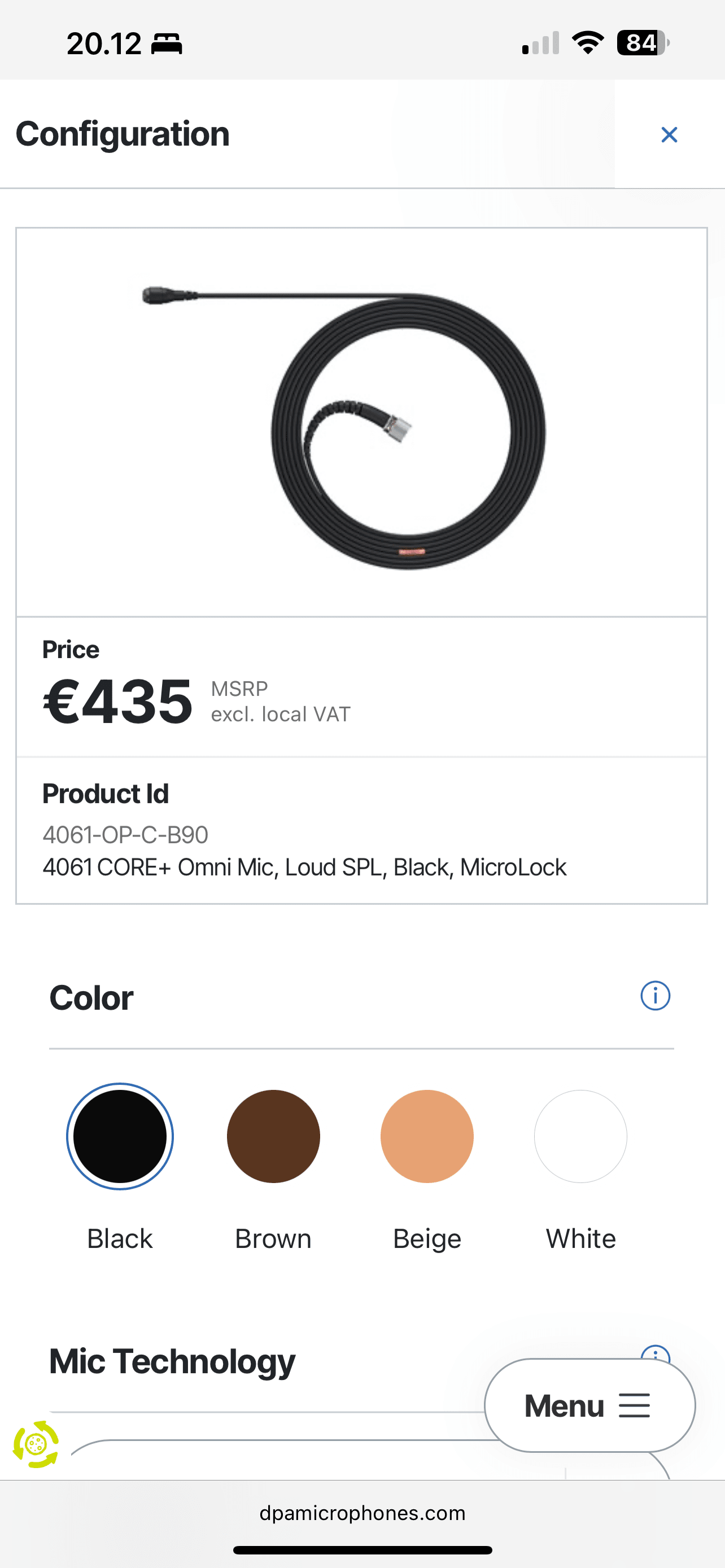Close the Configuration panel
Image resolution: width=725 pixels, height=1568 pixels.
tap(669, 134)
